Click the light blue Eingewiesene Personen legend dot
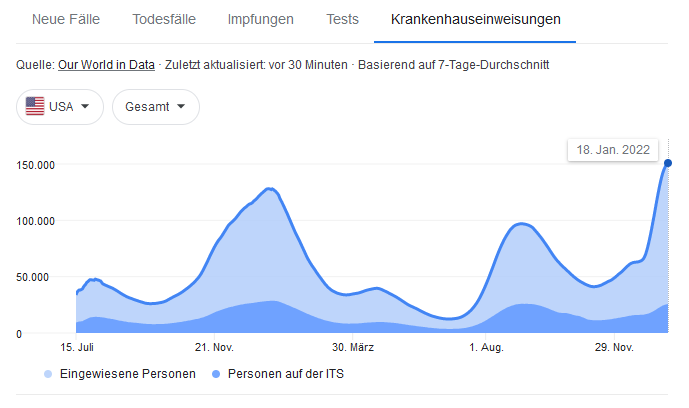 pos(49,374)
